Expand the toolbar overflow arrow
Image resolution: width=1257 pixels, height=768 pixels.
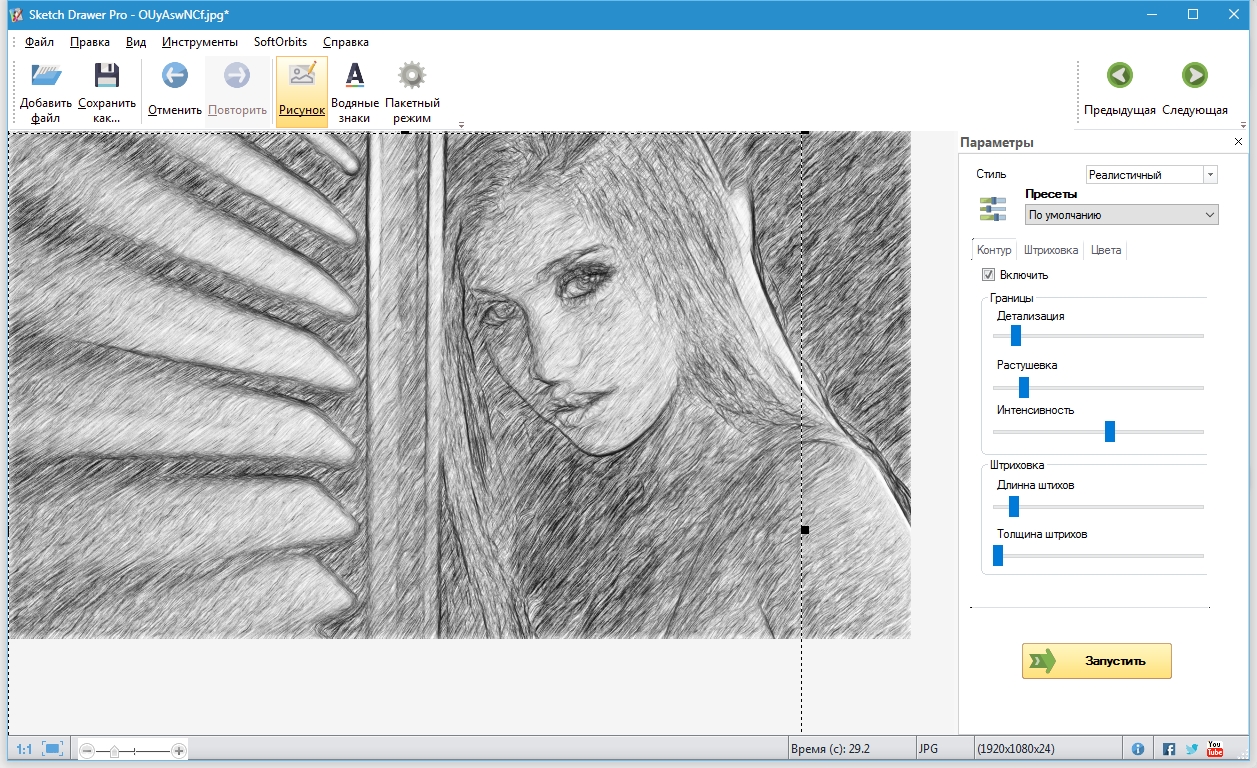point(461,125)
